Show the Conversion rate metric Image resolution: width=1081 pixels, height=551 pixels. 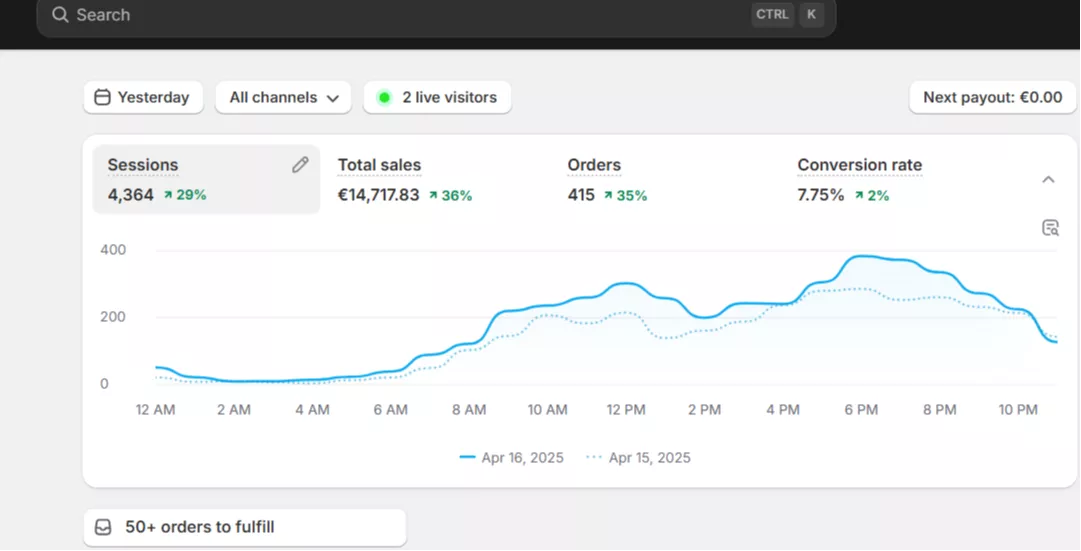[x=859, y=180]
